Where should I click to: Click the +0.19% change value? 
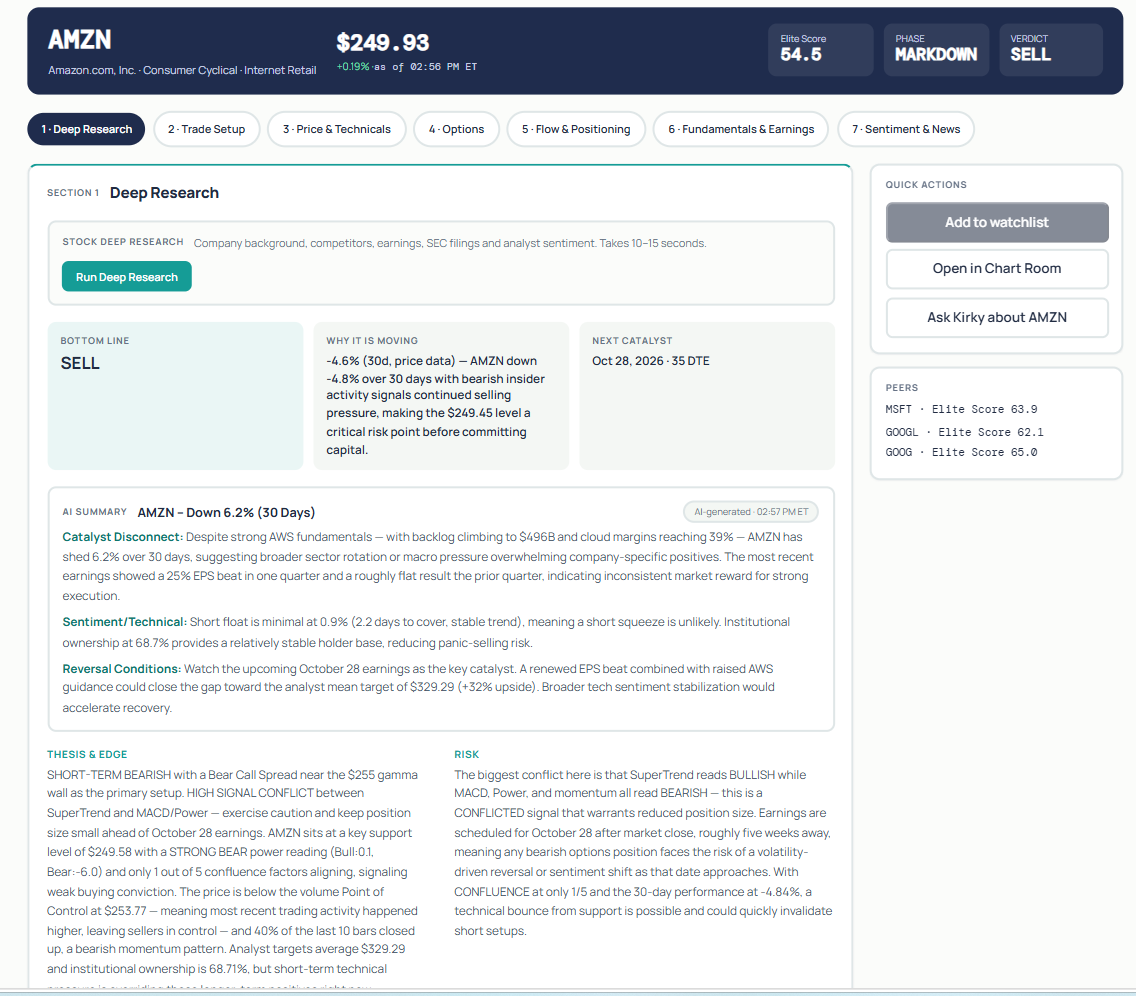(x=353, y=67)
